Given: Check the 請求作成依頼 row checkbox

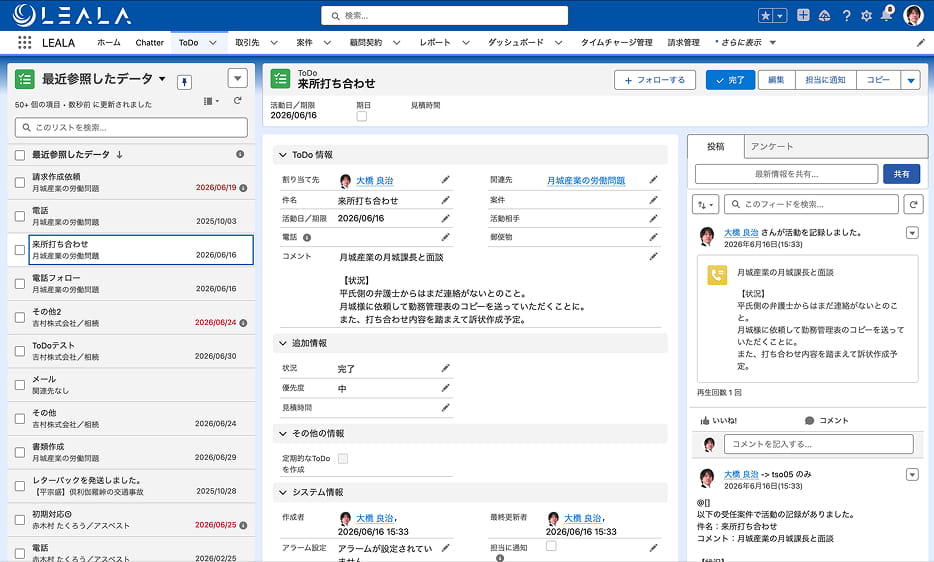Looking at the screenshot, I should tap(20, 182).
